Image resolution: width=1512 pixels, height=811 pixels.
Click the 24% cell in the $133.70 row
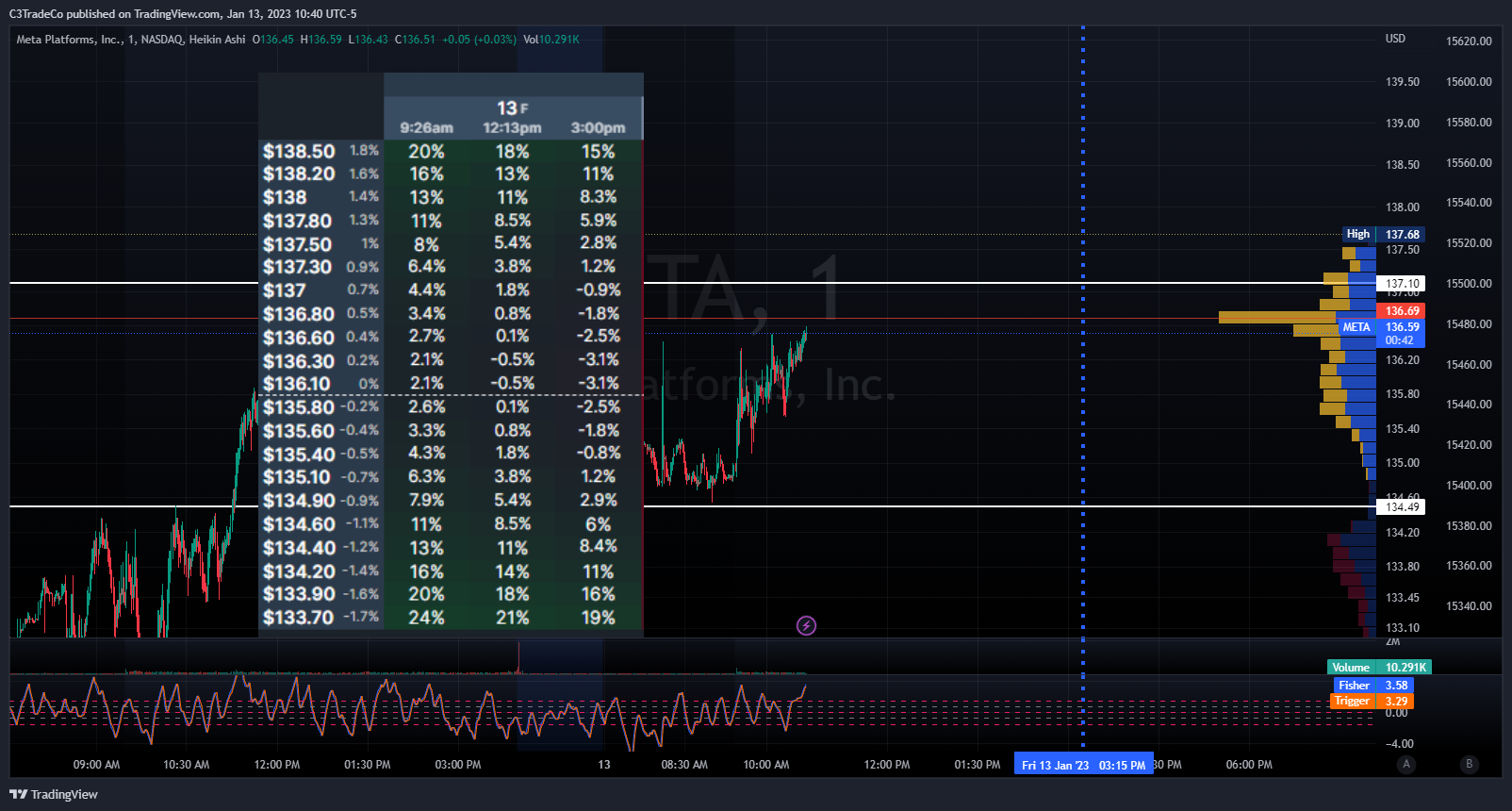click(x=426, y=618)
